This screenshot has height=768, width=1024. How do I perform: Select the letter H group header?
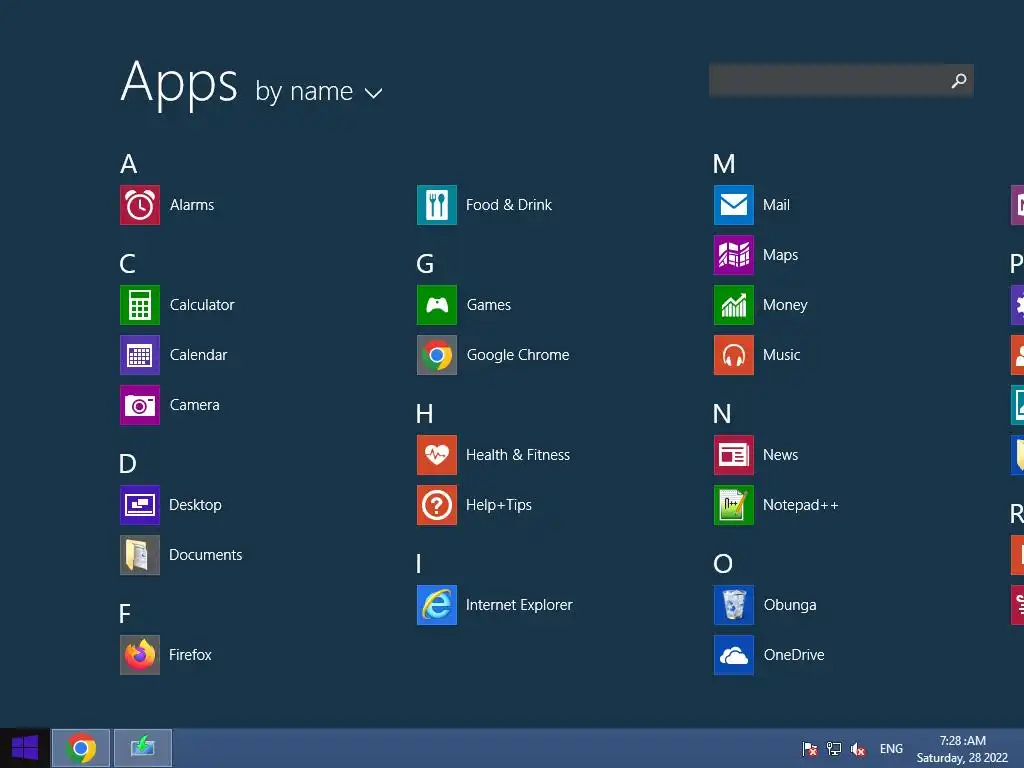click(424, 414)
